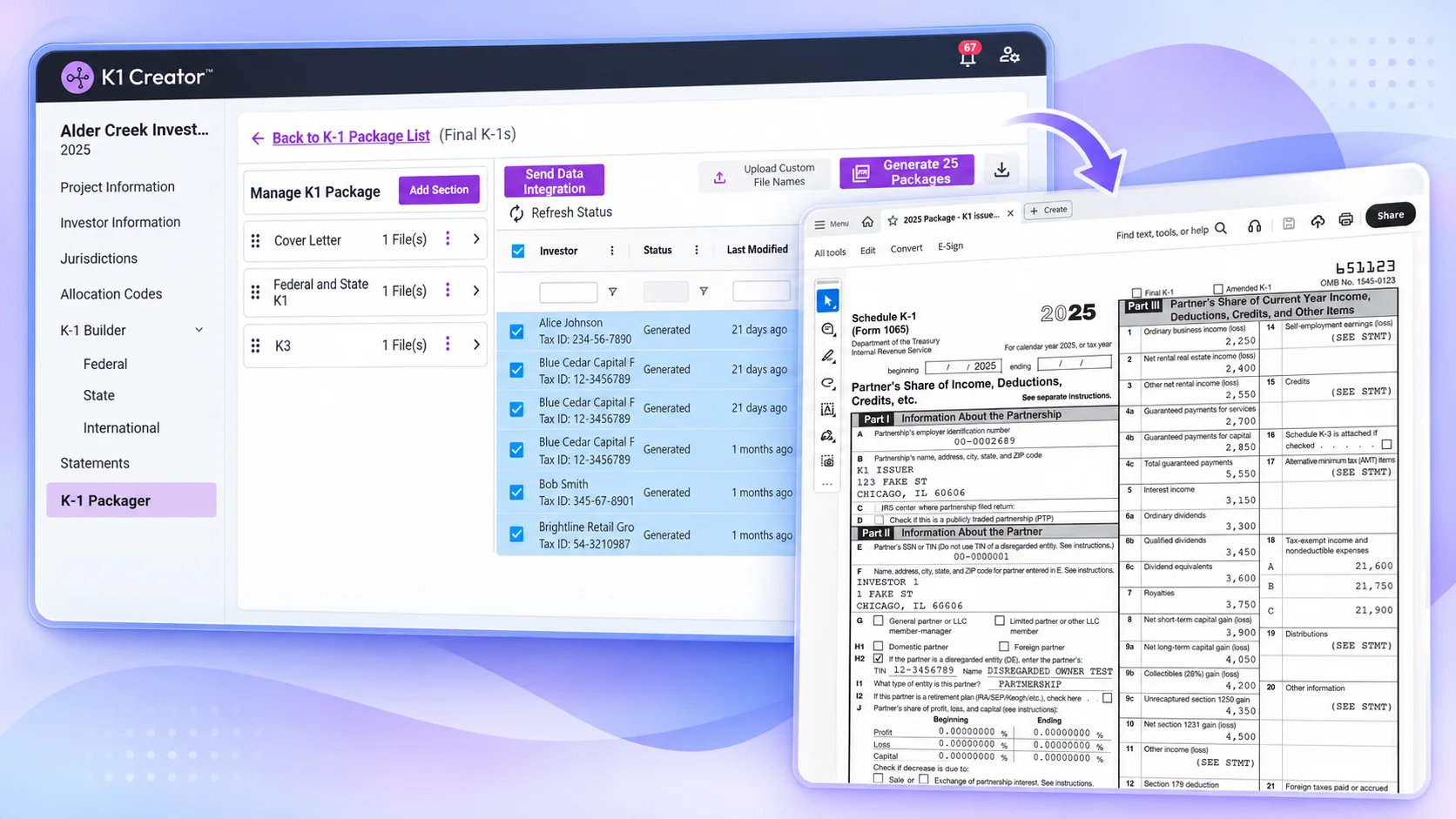1456x819 pixels.
Task: Follow Back to K-1 Package List link
Action: (x=351, y=137)
